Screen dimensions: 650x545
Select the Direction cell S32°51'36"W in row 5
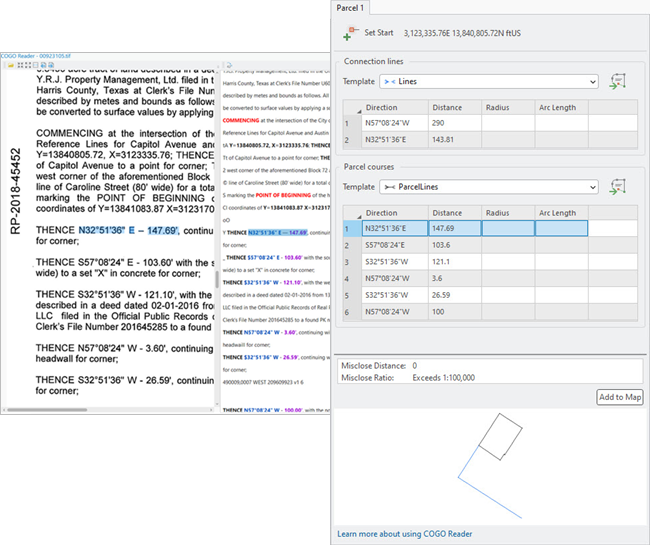pos(395,295)
